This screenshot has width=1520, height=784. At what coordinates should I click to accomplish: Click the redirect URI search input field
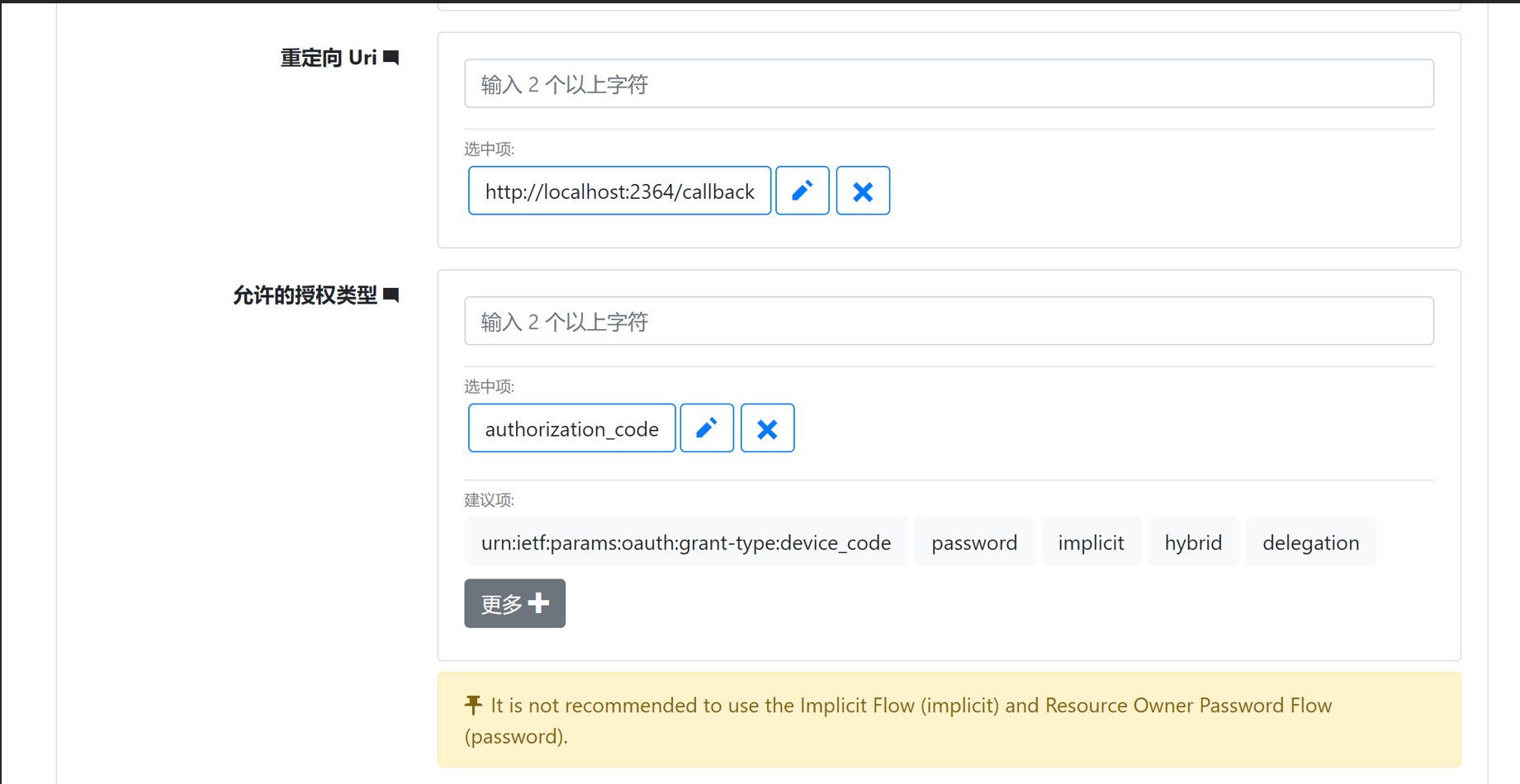tap(948, 83)
